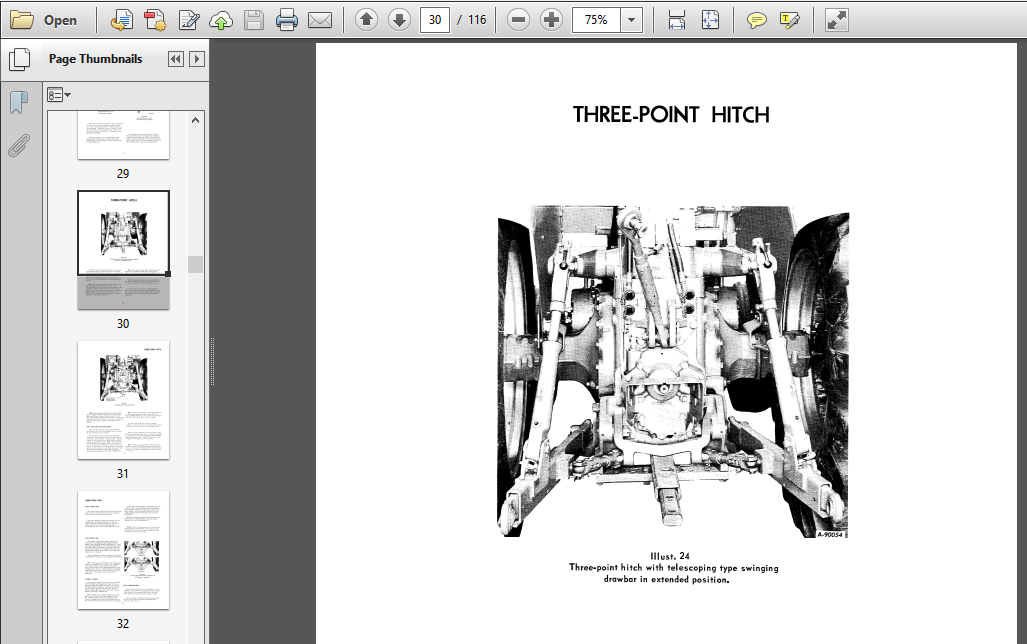The image size is (1027, 644).
Task: Select page 32 thumbnail
Action: 123,550
